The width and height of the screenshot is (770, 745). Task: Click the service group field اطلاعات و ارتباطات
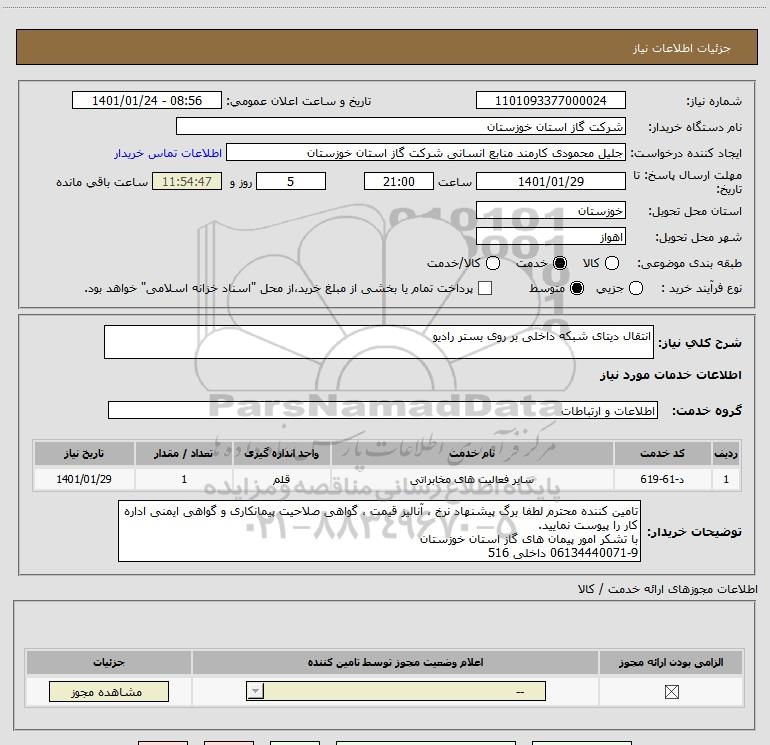tap(383, 410)
